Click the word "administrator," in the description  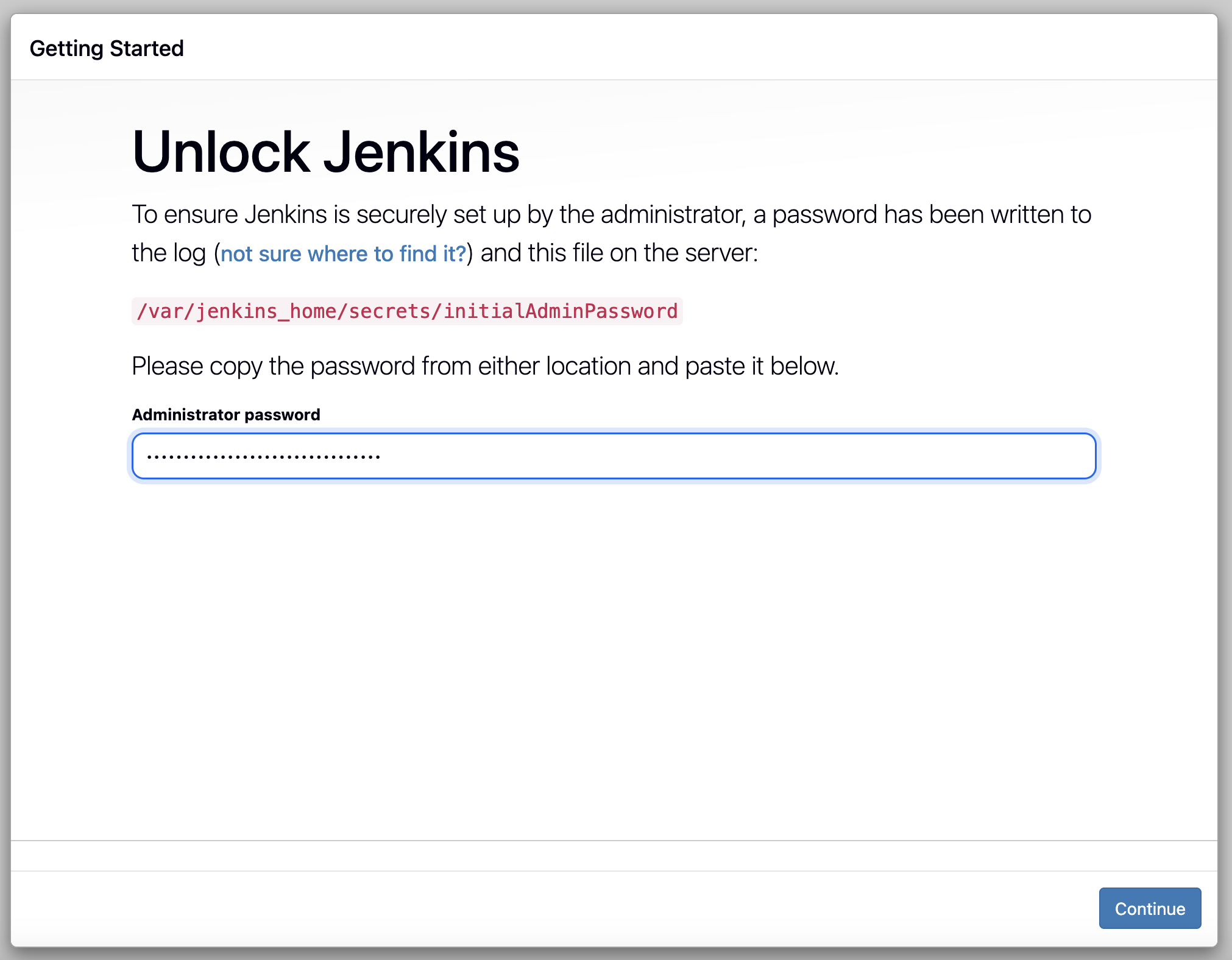click(x=673, y=214)
